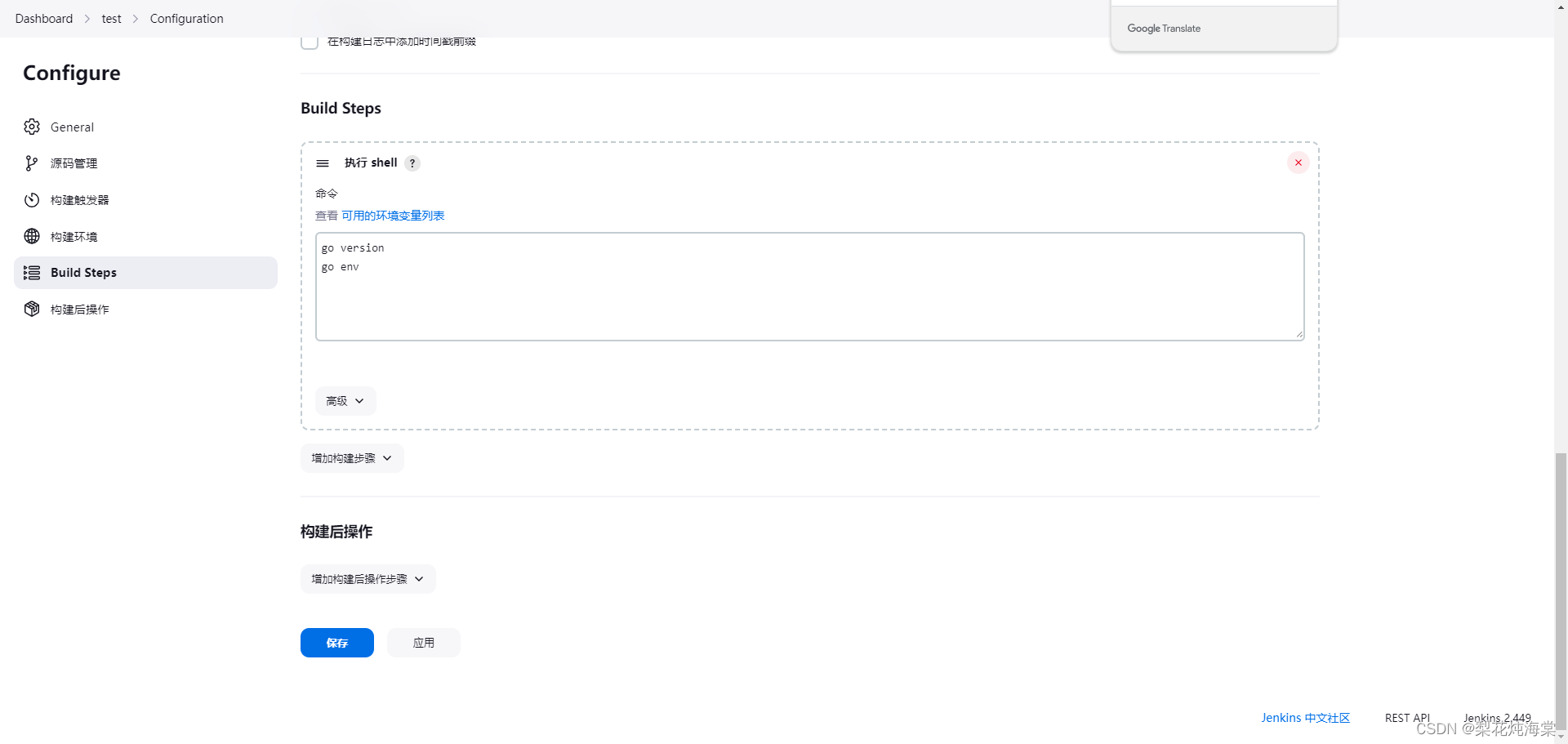Click the source code branch icon
Viewport: 1568px width, 744px height.
(32, 163)
